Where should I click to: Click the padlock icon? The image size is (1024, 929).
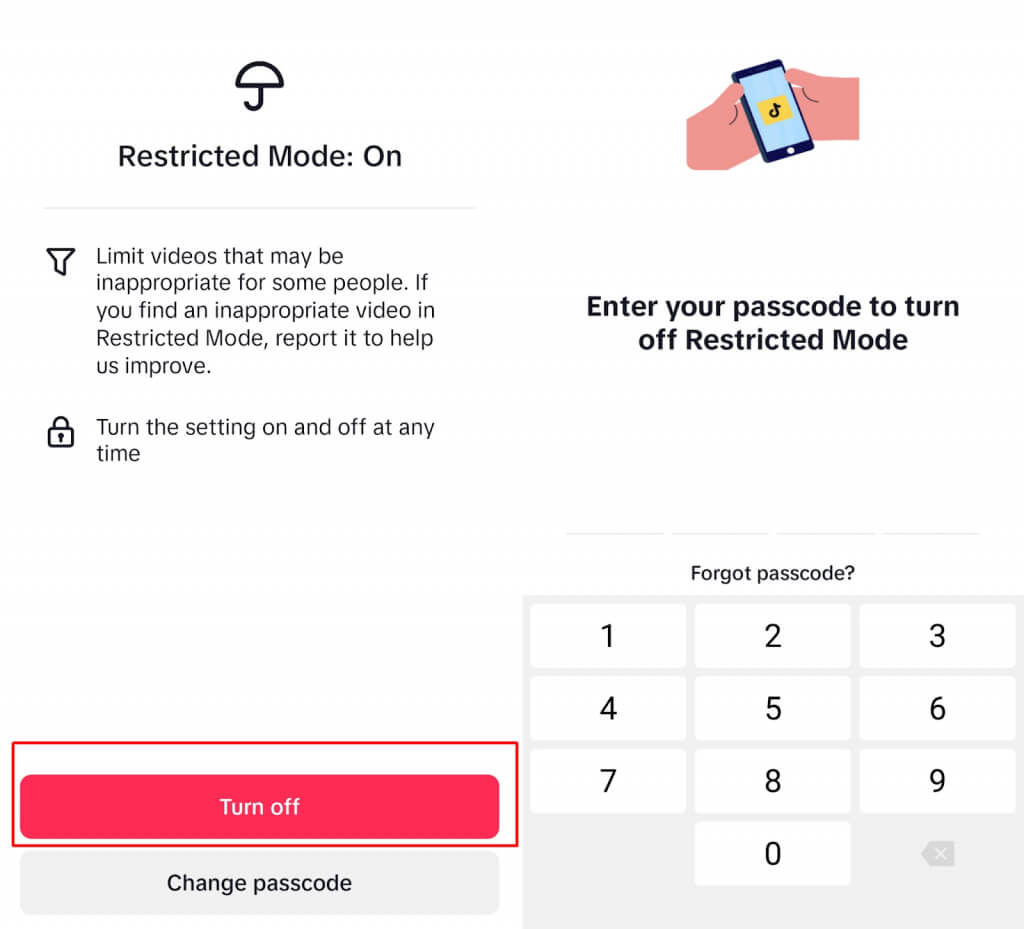pos(61,432)
